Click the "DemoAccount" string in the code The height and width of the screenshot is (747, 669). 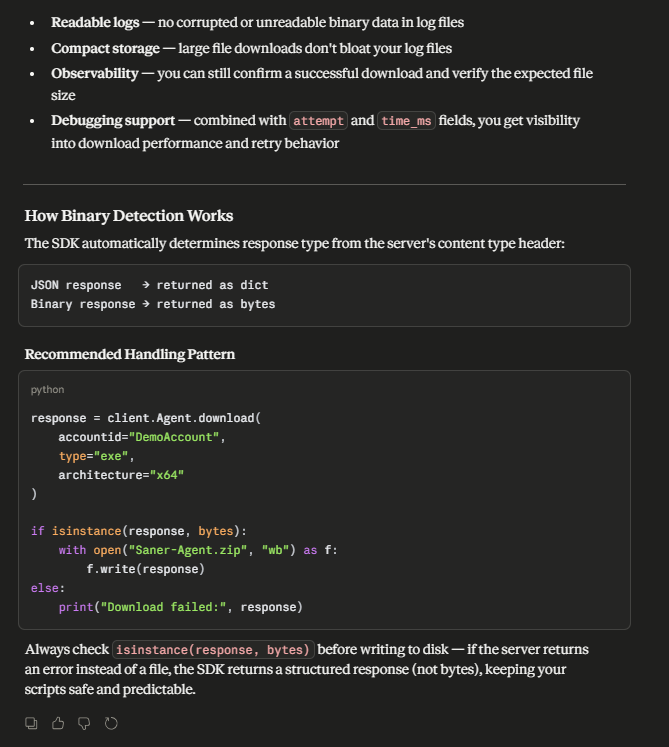174,437
